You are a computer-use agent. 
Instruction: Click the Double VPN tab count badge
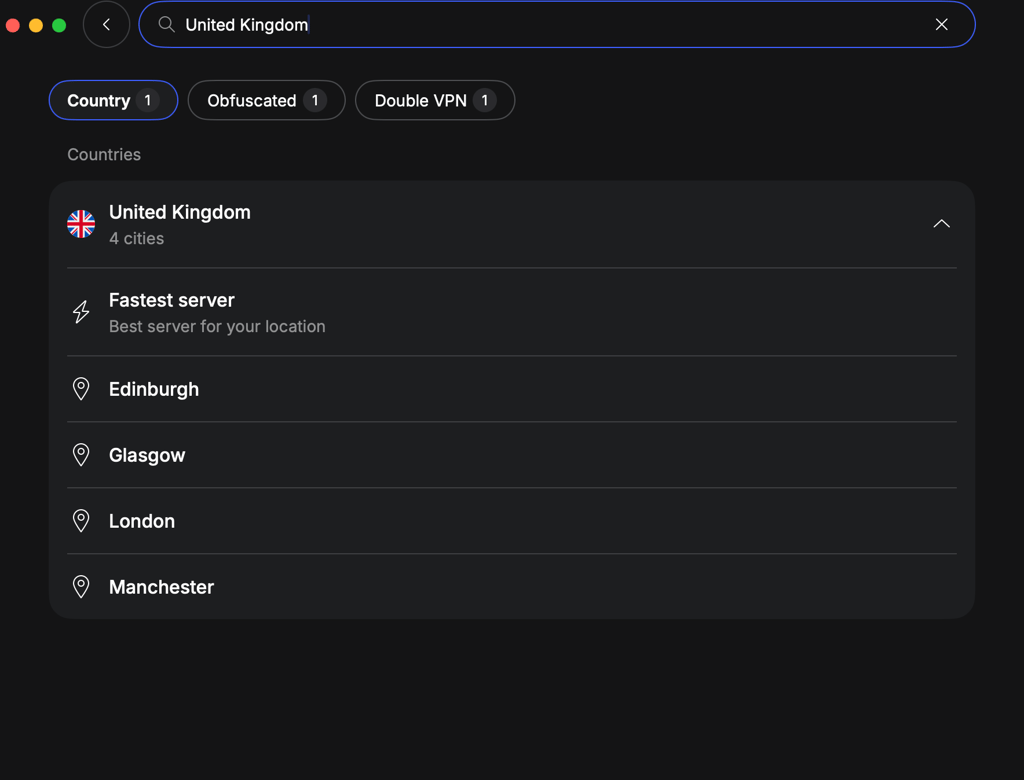(485, 101)
